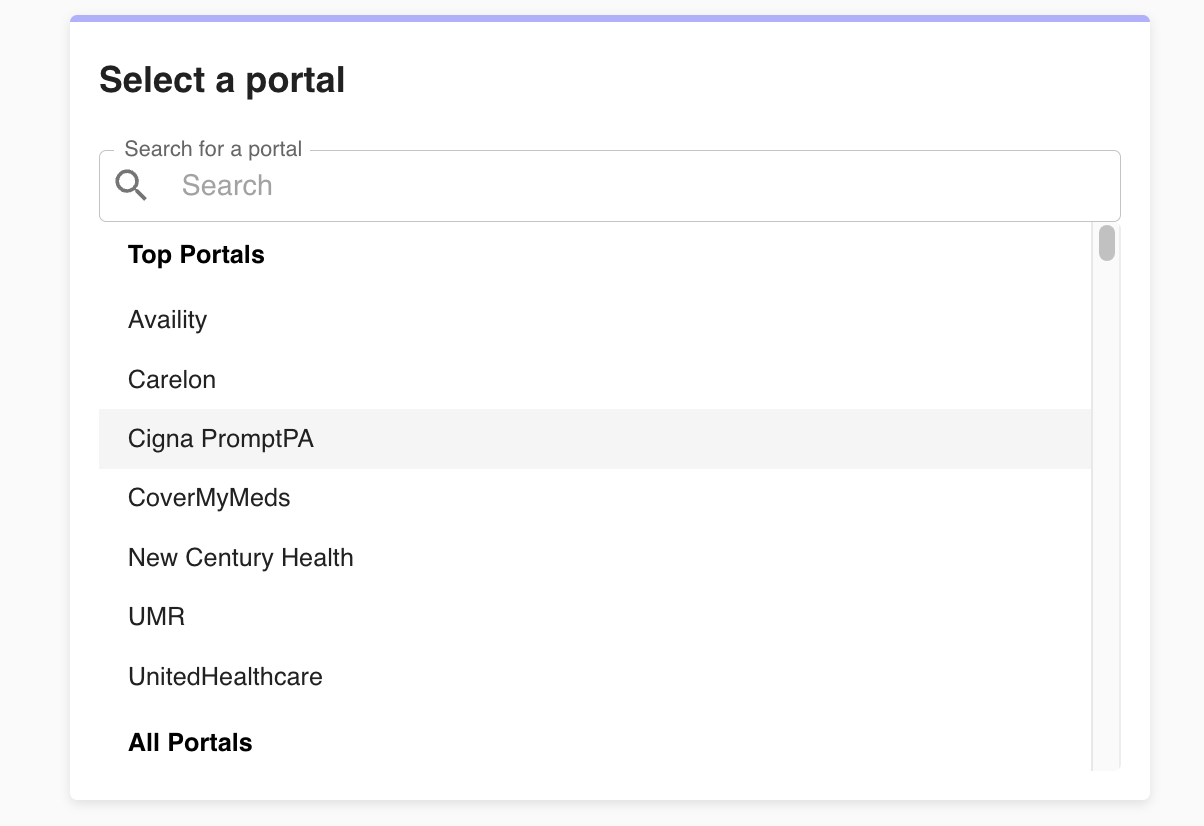Screen dimensions: 1204x826
Task: Click the 'Select a portal' heading
Action: pyautogui.click(x=222, y=80)
